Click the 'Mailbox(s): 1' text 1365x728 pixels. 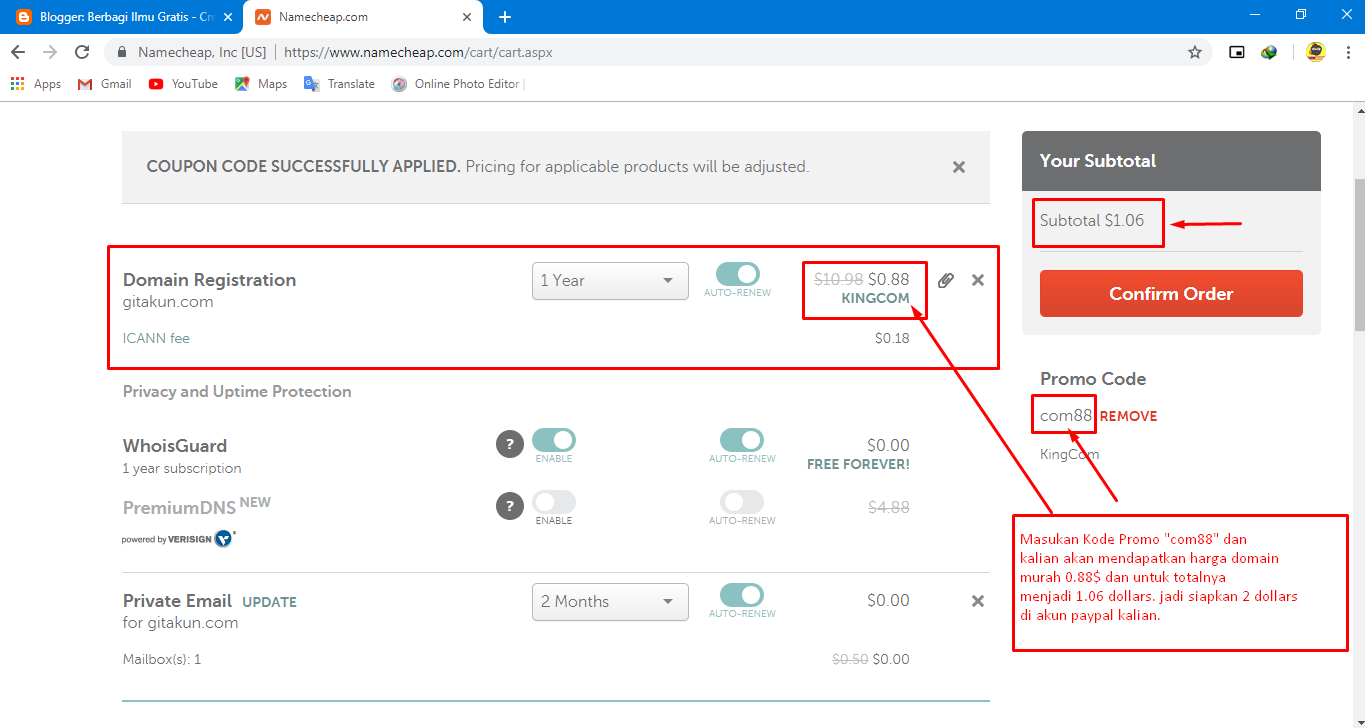point(162,659)
